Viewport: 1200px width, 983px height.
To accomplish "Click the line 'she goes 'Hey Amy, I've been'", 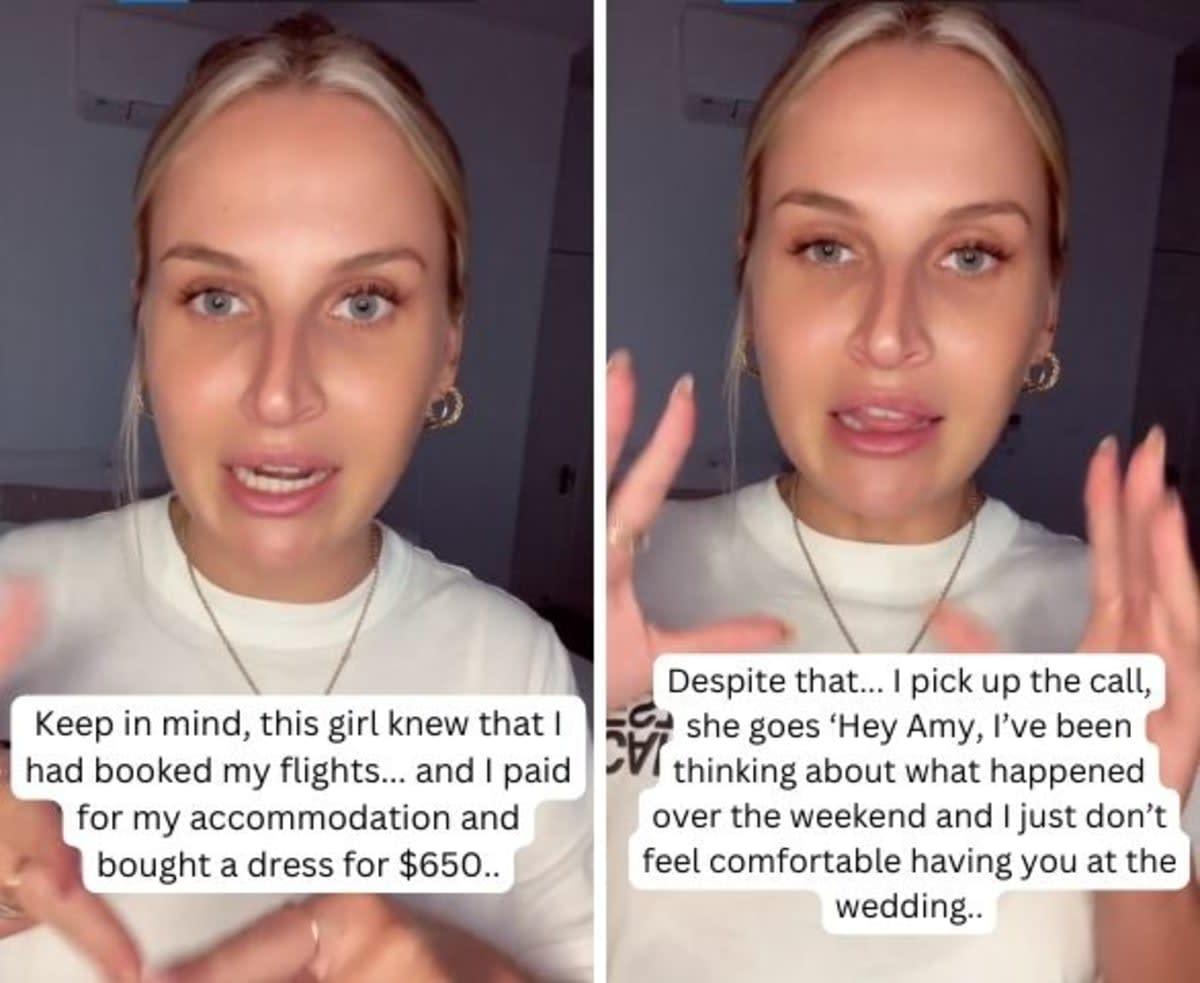I will [x=911, y=727].
